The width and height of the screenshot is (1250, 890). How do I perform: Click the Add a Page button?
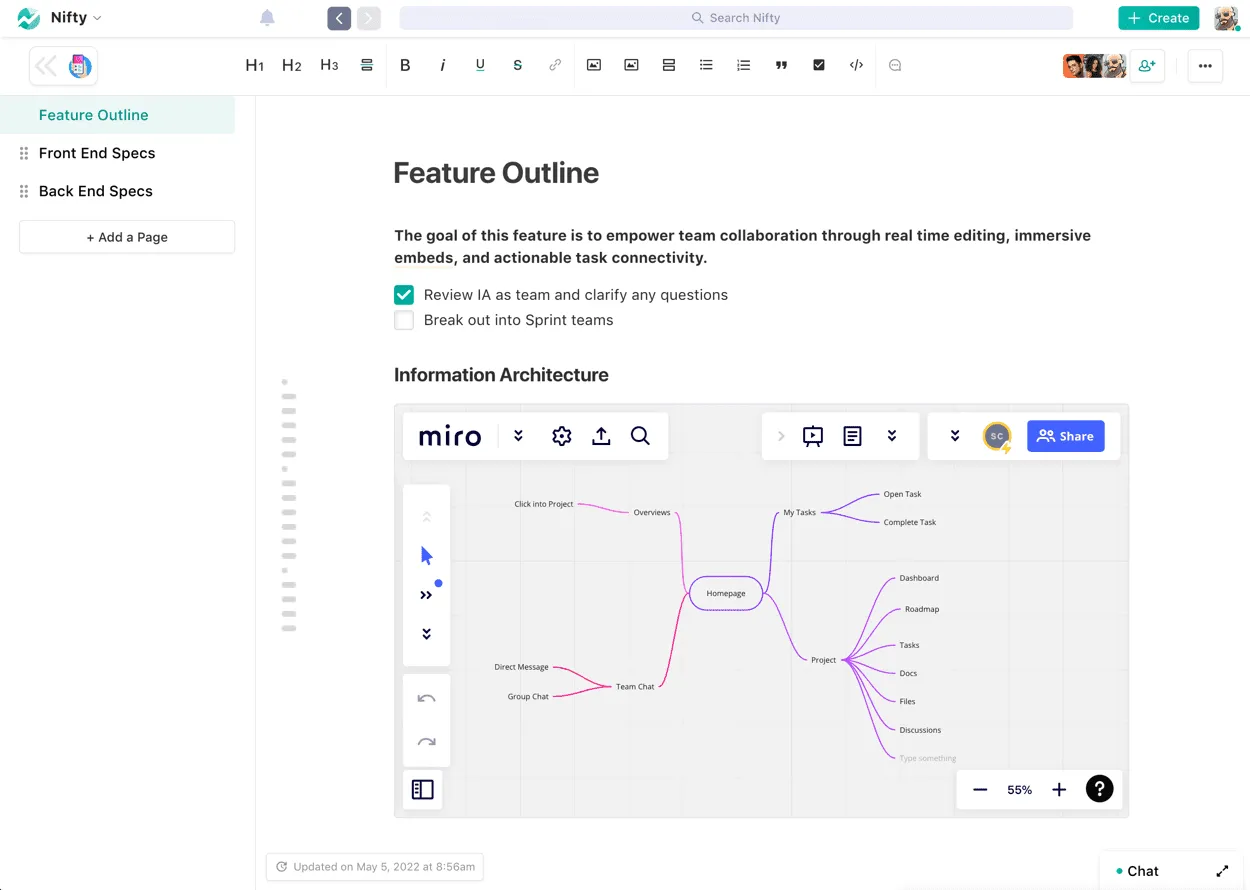click(x=126, y=237)
